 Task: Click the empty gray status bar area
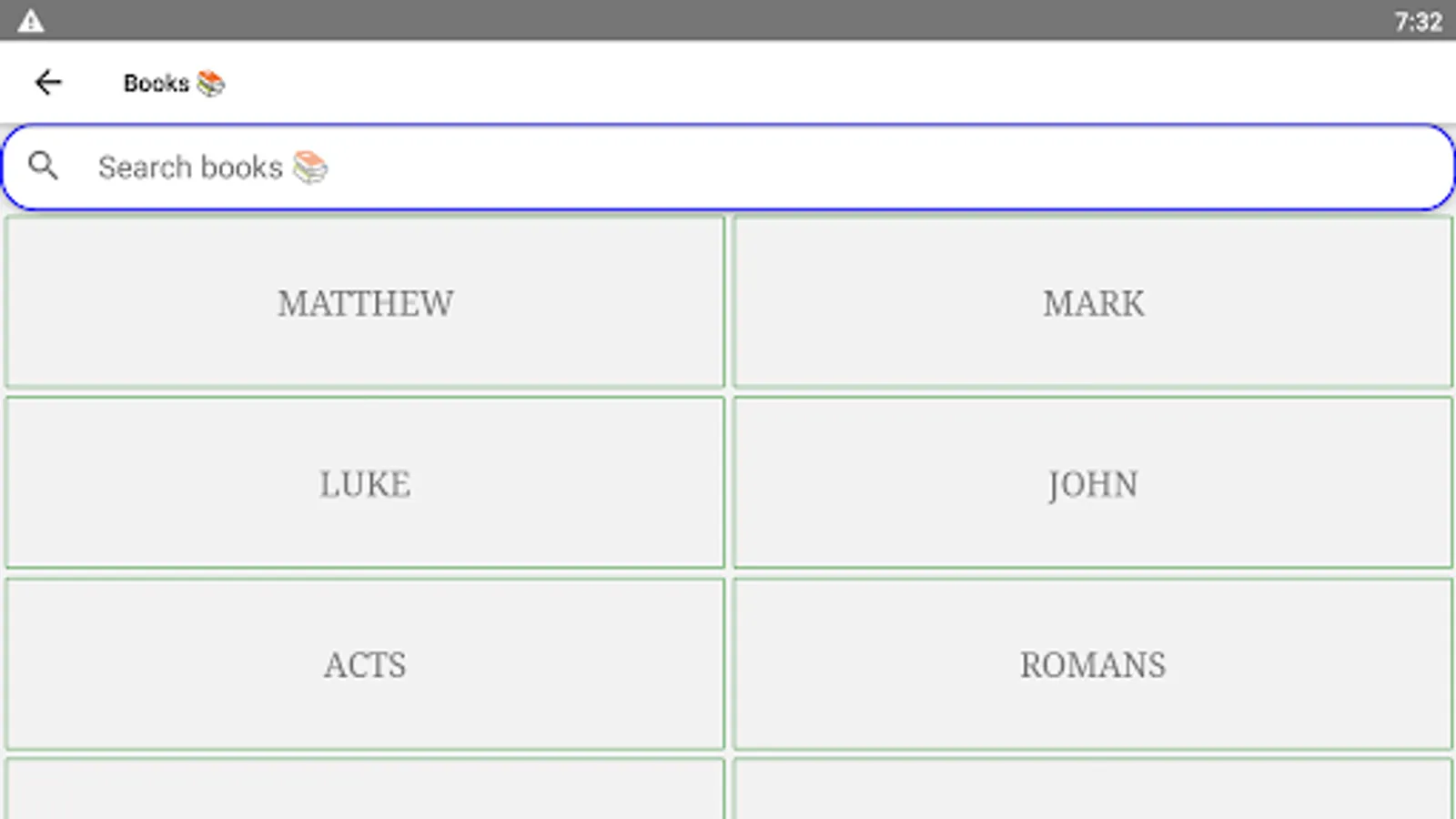(x=728, y=21)
